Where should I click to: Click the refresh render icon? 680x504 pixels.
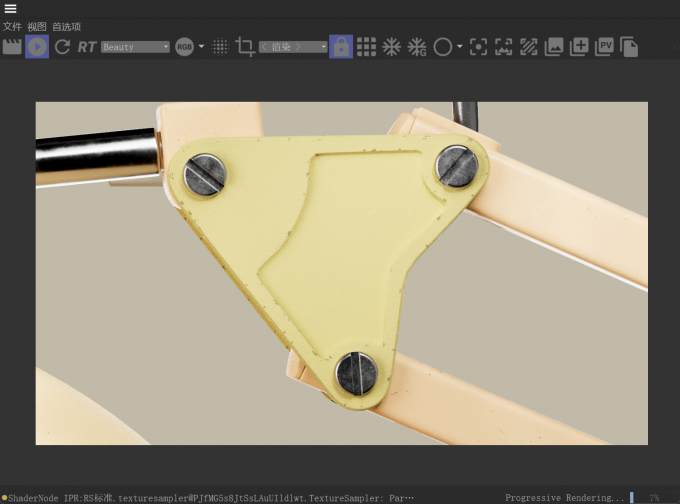click(62, 47)
